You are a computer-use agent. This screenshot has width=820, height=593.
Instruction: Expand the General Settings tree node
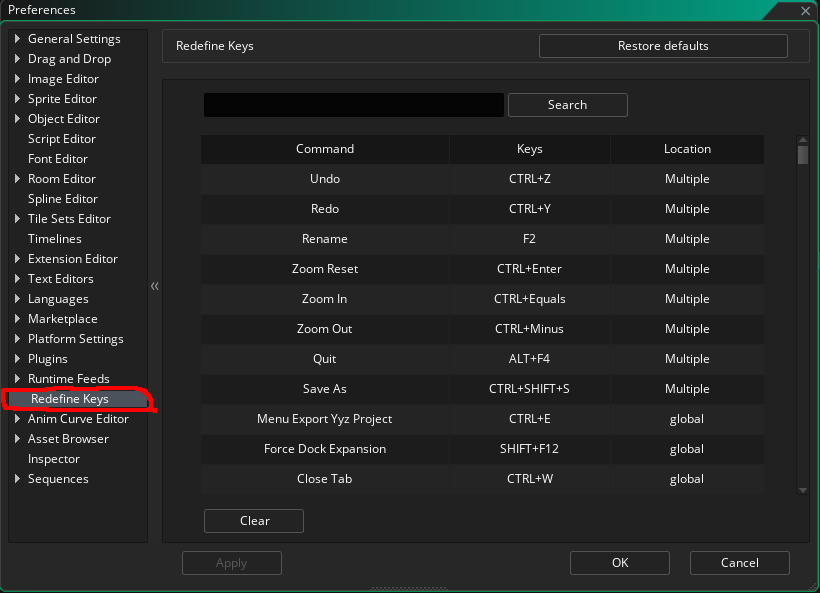[17, 38]
